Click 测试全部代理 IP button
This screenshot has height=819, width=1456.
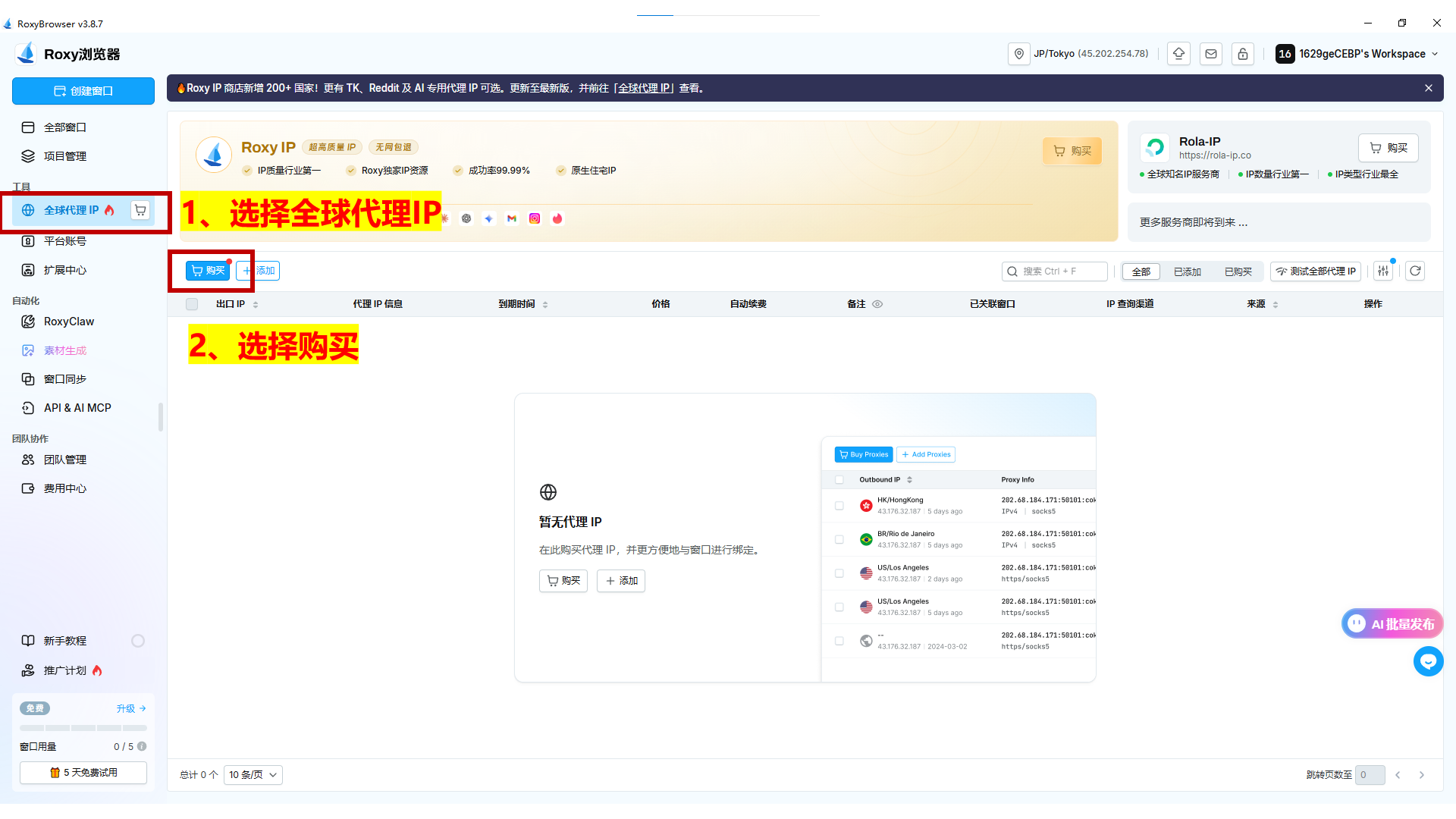[1316, 271]
